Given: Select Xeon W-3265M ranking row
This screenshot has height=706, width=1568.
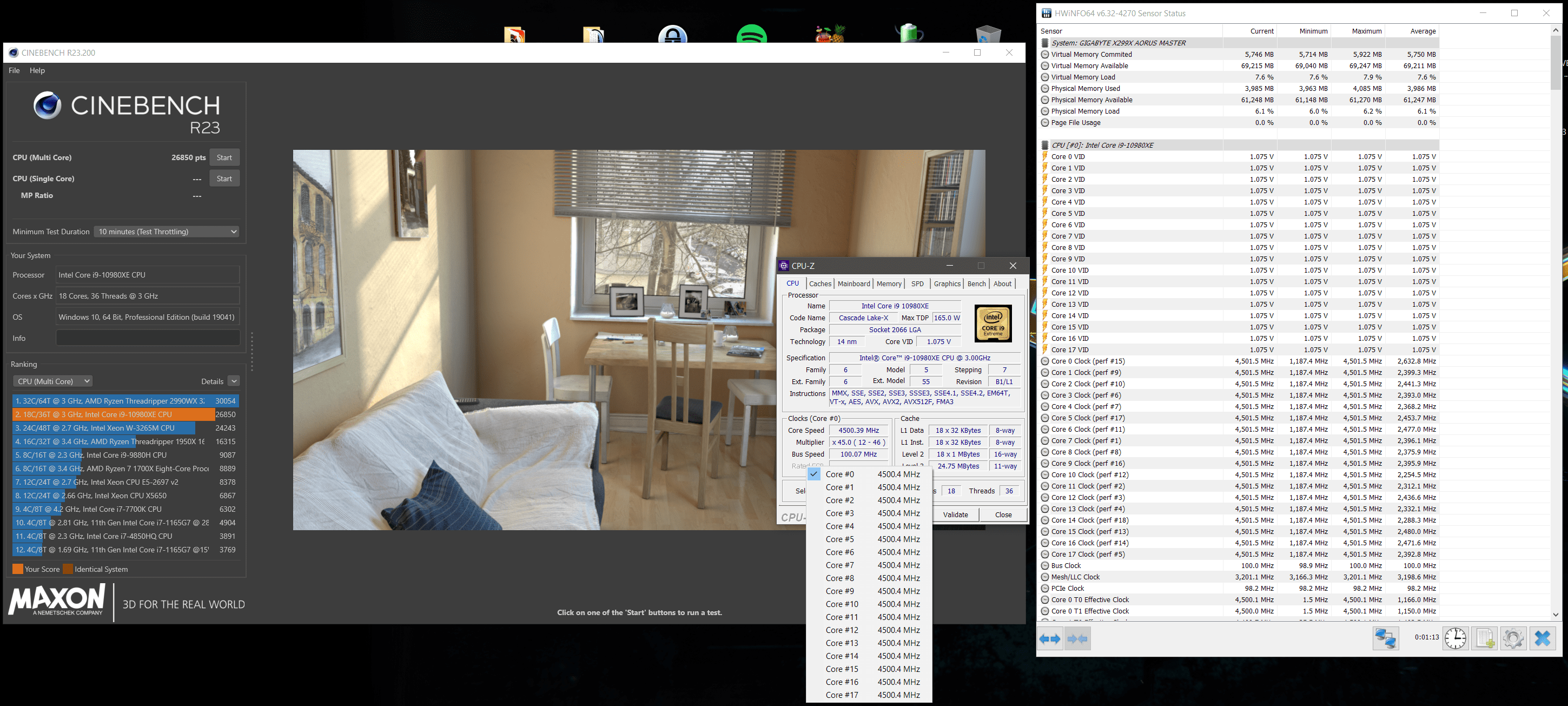Looking at the screenshot, I should (125, 428).
